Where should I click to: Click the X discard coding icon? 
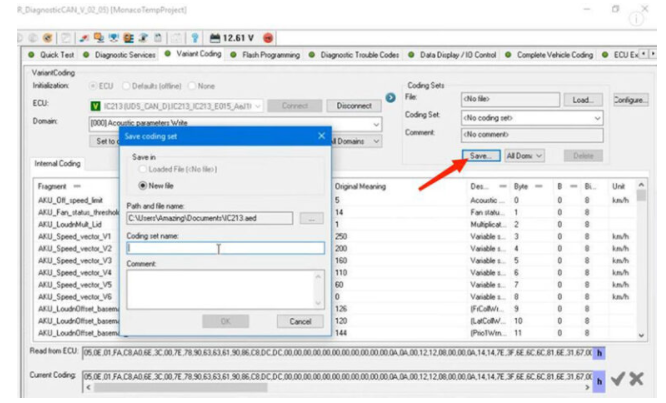tap(636, 379)
